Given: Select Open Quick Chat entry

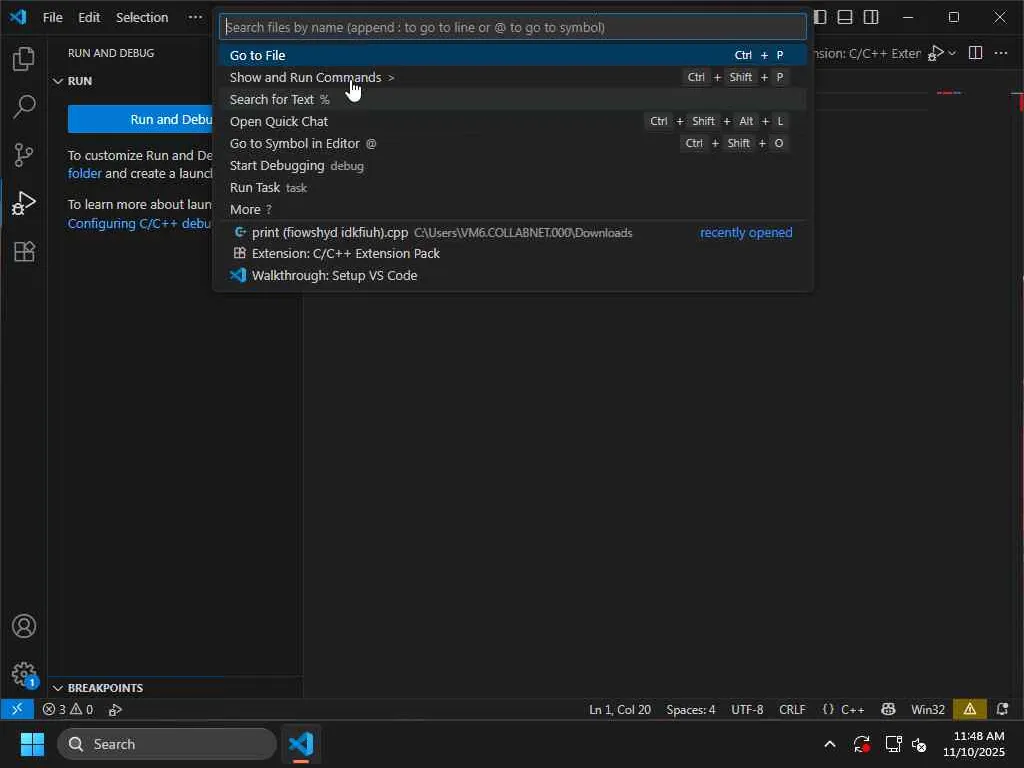Looking at the screenshot, I should point(513,121).
